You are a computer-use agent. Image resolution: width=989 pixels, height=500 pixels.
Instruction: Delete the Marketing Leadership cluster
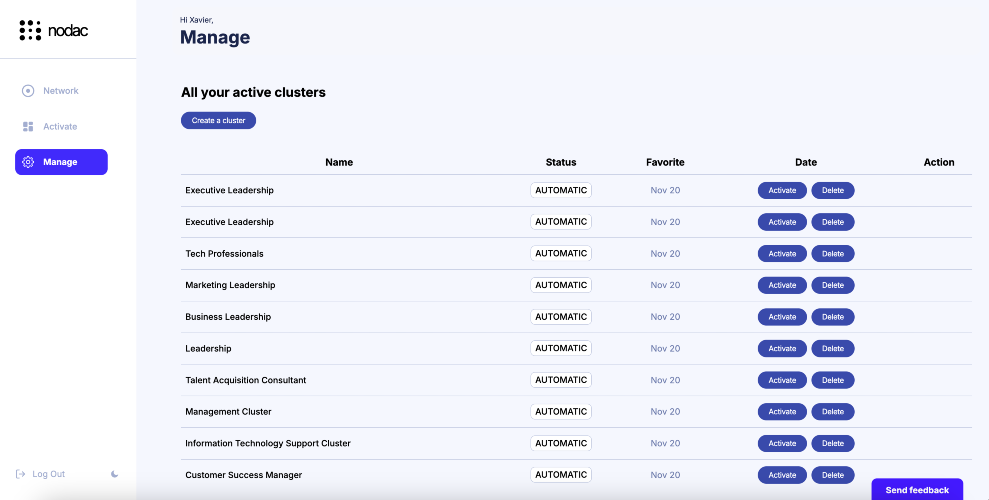tap(833, 285)
